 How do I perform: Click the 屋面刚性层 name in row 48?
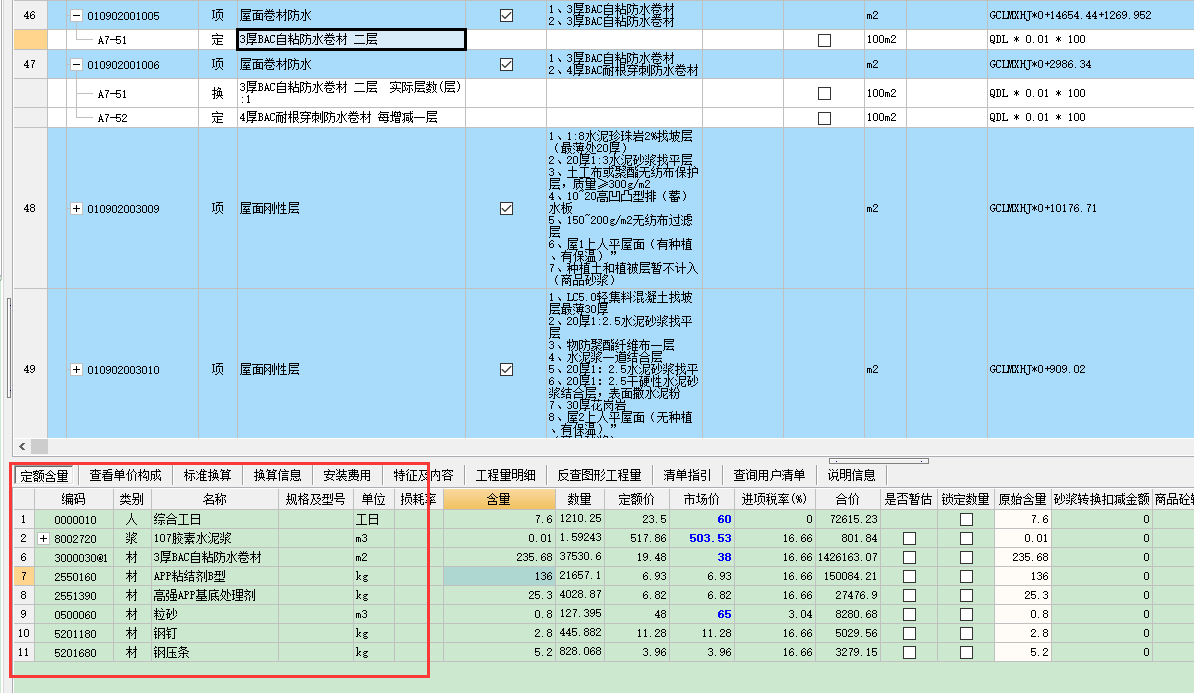pos(270,209)
